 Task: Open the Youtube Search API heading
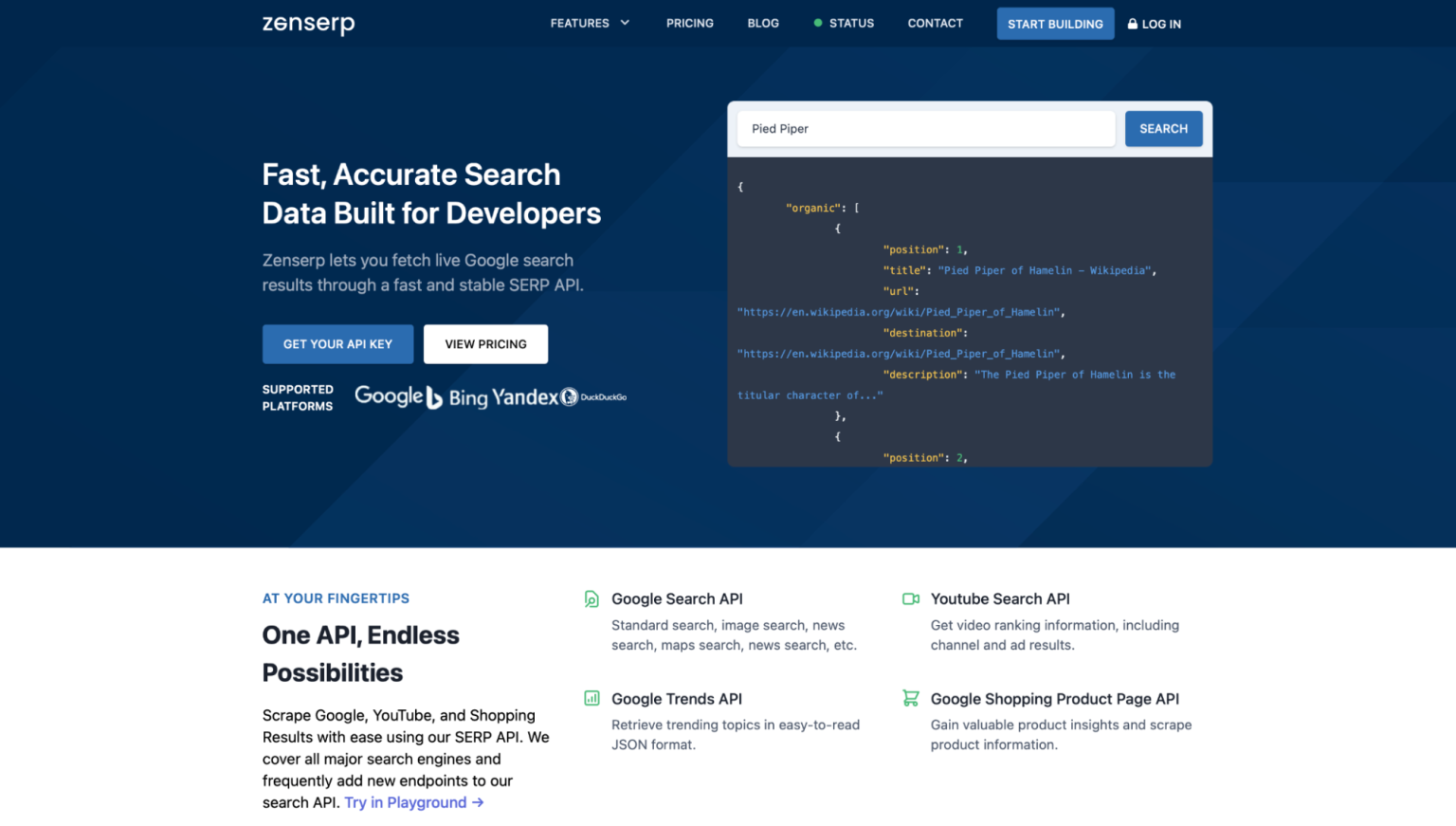pos(1000,599)
